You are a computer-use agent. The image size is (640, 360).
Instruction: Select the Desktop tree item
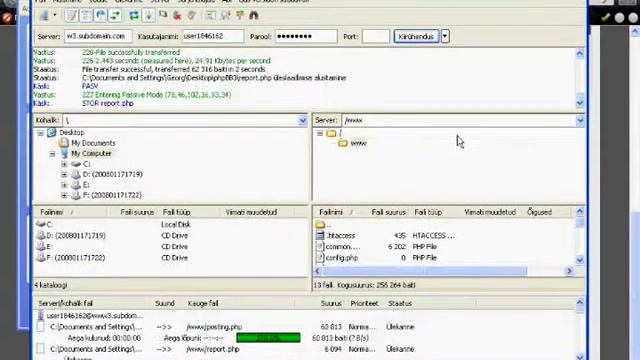pyautogui.click(x=72, y=133)
